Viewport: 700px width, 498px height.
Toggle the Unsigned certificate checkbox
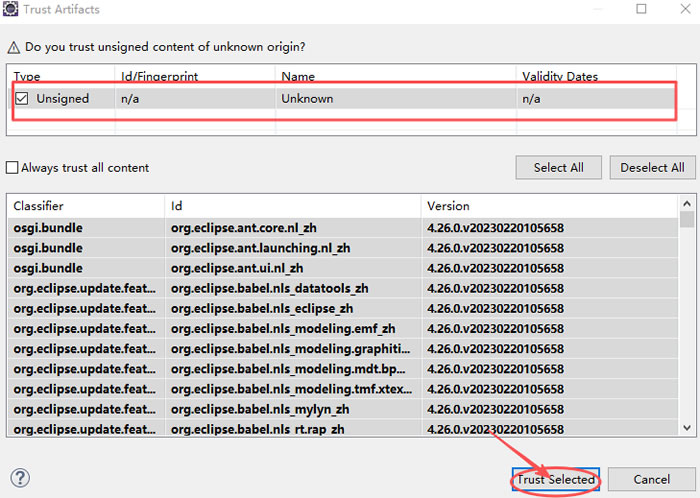(22, 99)
